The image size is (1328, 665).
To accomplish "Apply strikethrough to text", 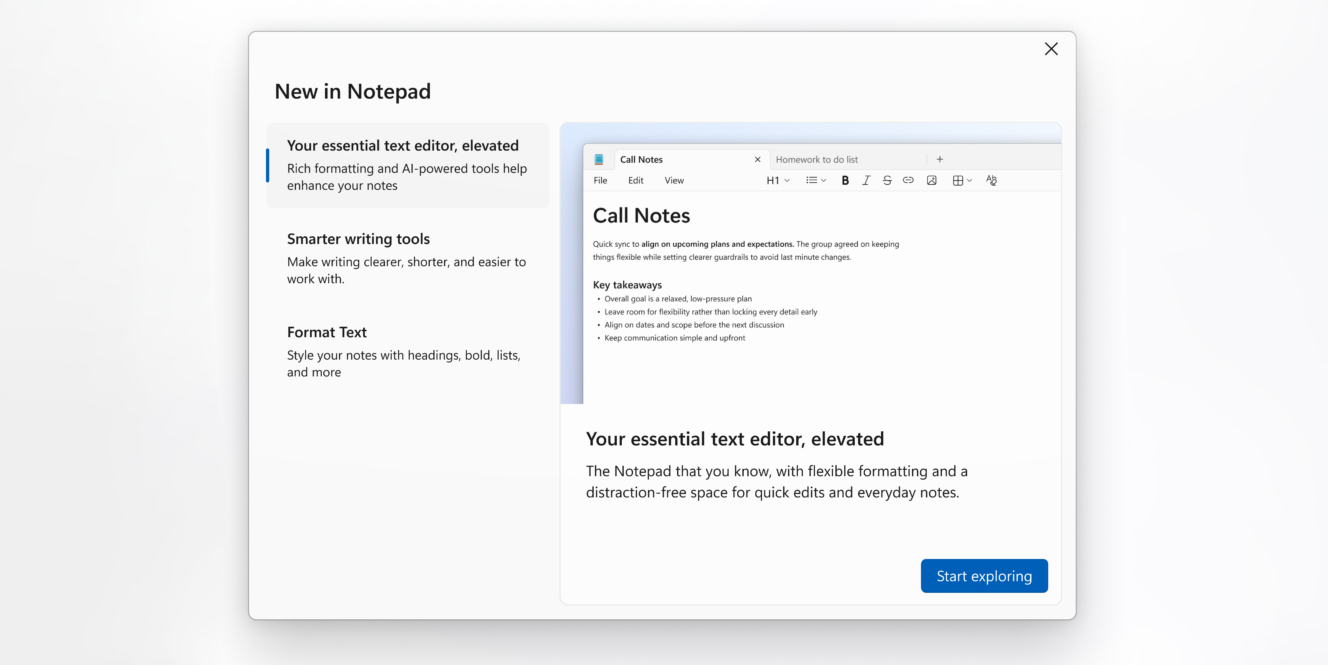I will coord(887,180).
